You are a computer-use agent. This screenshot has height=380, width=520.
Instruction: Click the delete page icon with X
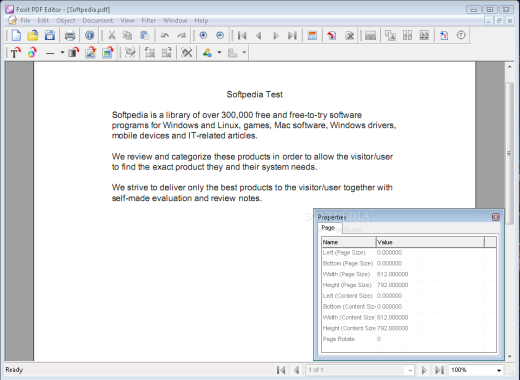pos(350,35)
